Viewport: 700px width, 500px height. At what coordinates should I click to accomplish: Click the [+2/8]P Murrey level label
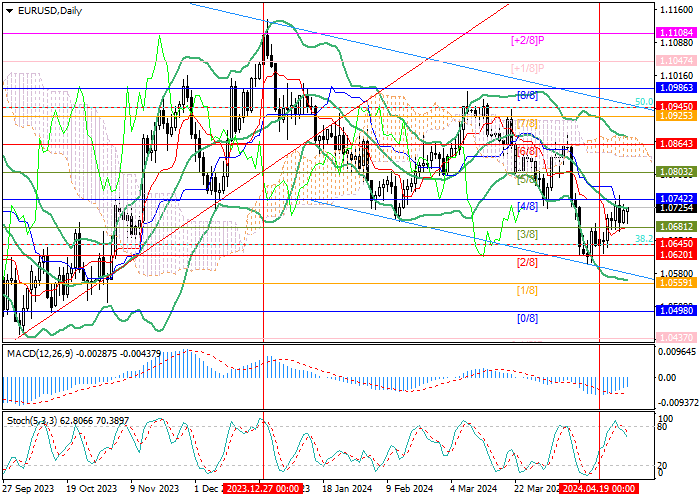(x=528, y=41)
